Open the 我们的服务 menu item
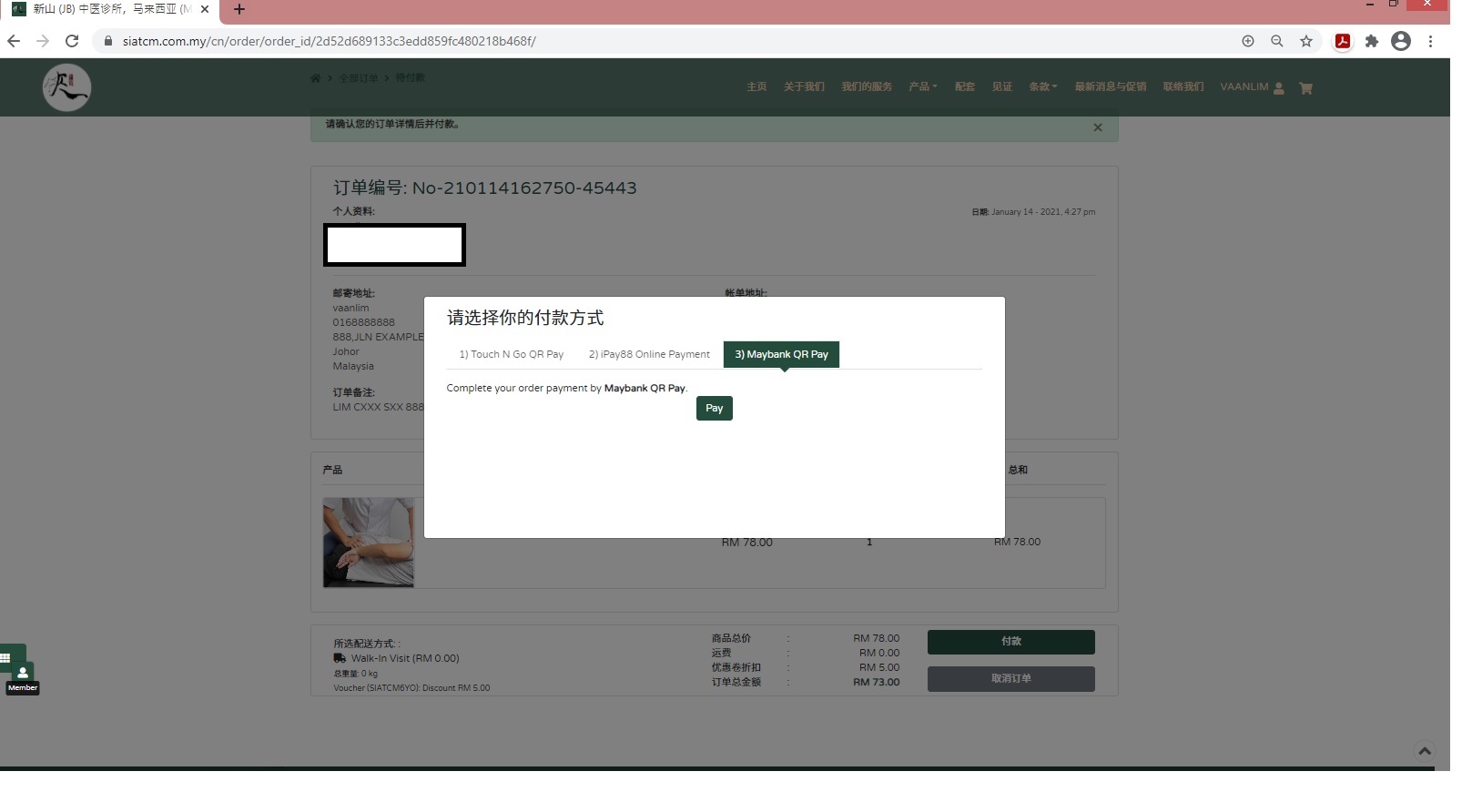Image resolution: width=1462 pixels, height=812 pixels. [867, 86]
